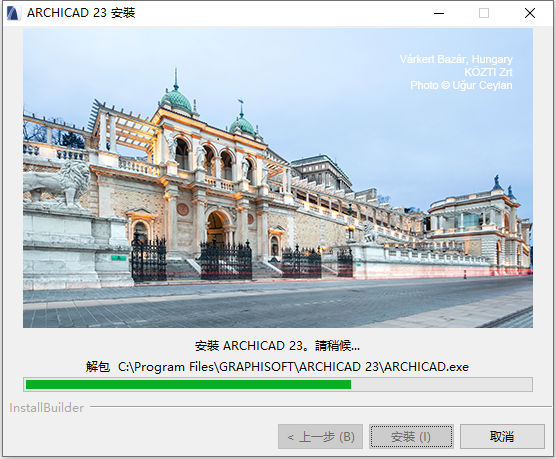
Task: Click the 上一步 (B) back button
Action: pos(320,436)
